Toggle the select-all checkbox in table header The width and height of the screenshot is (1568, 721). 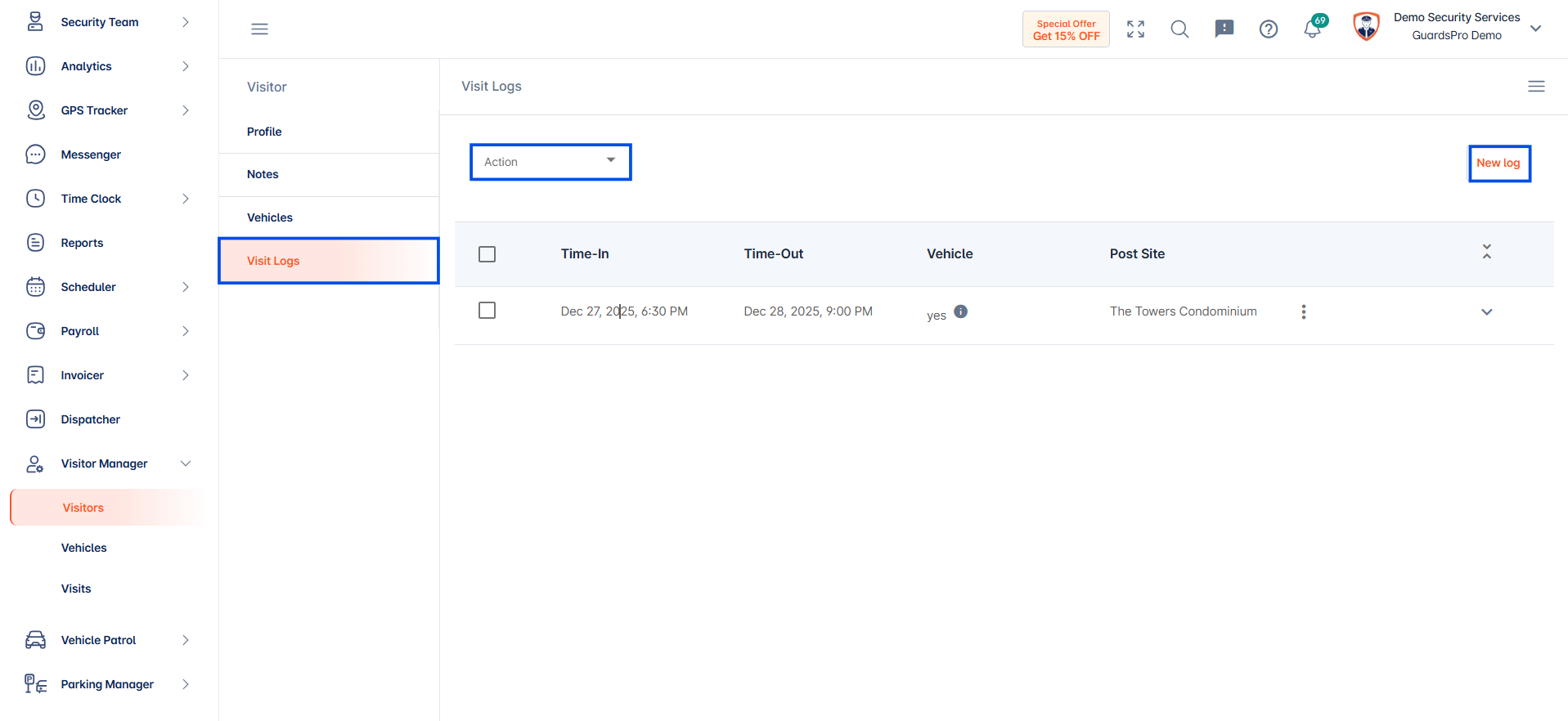coord(487,254)
